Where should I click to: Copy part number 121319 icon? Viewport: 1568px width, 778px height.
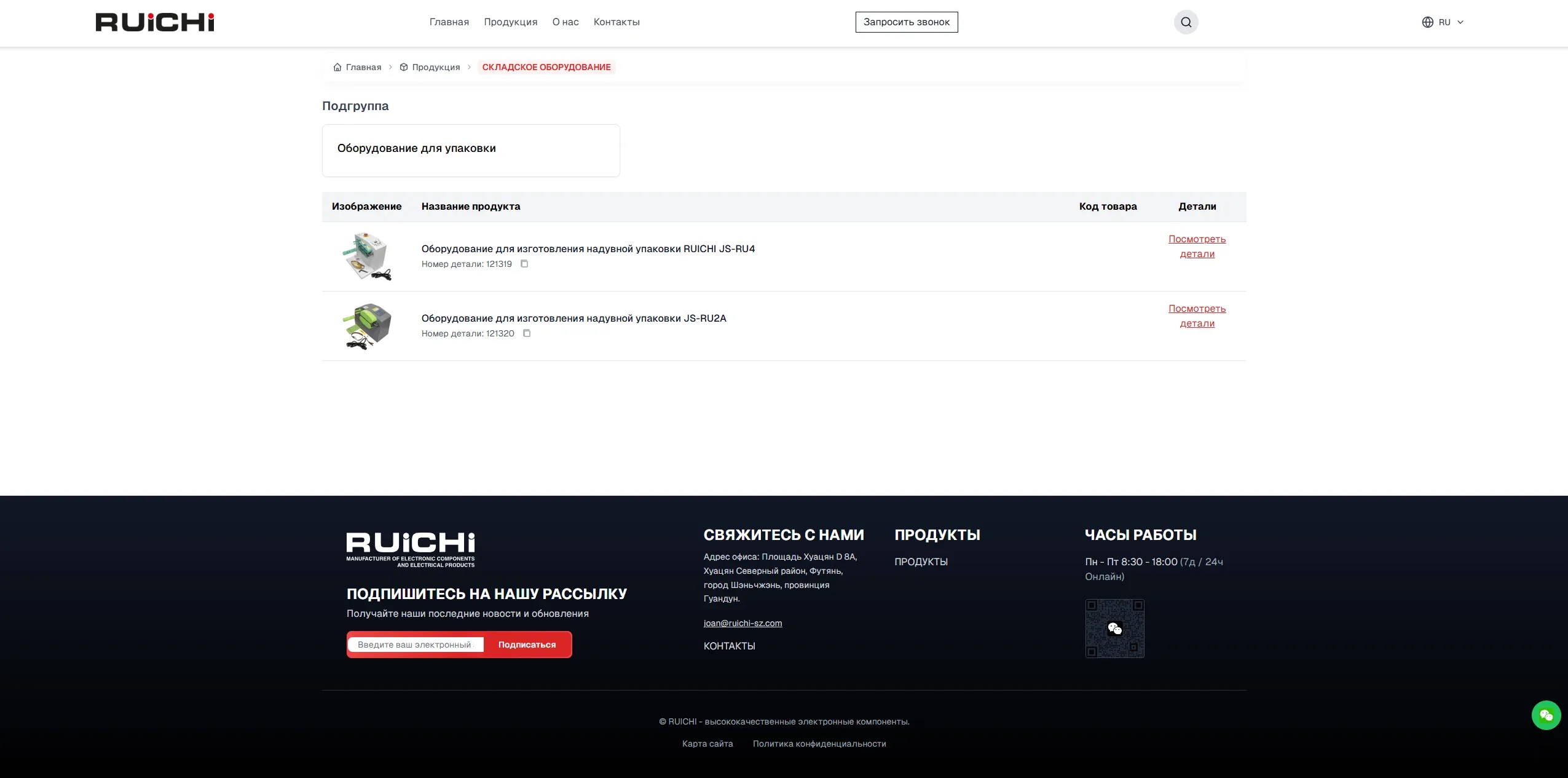click(524, 264)
